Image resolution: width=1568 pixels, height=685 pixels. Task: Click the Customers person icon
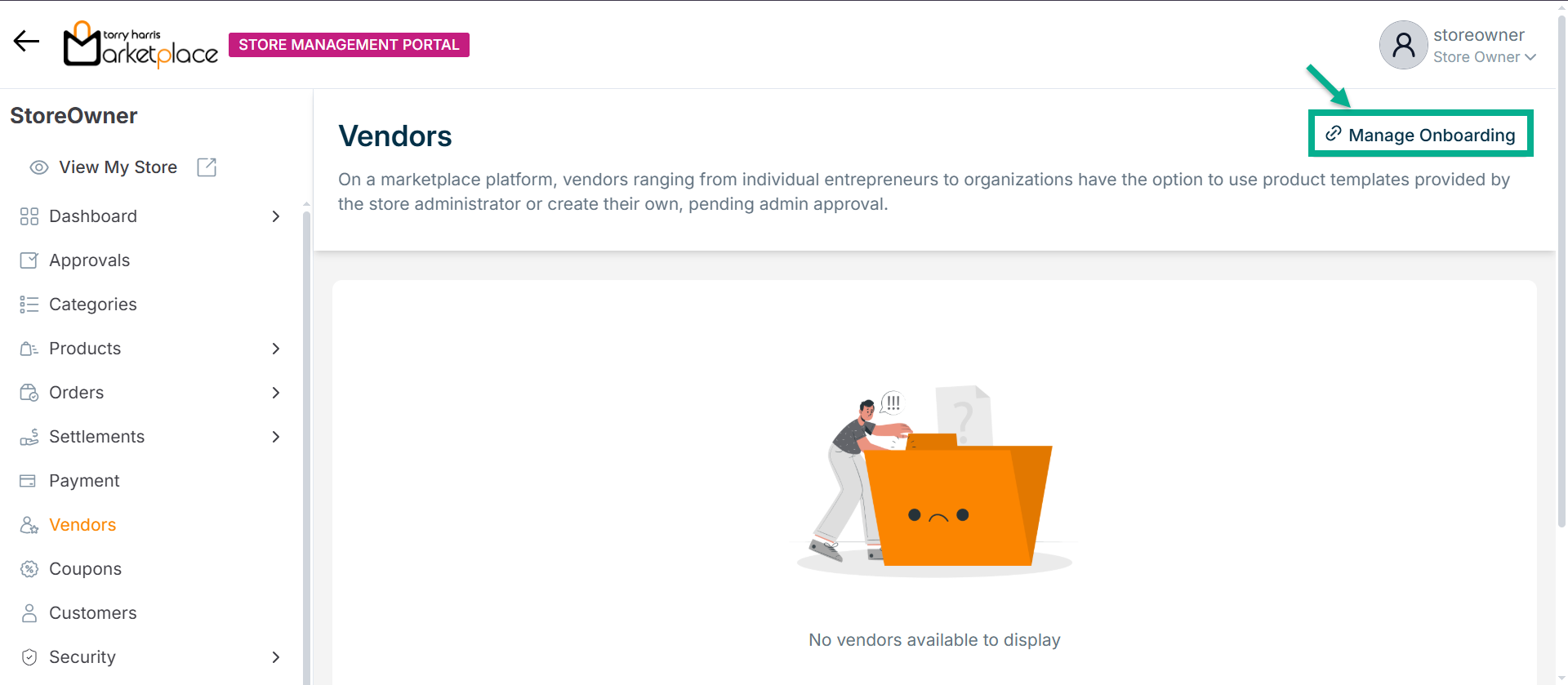29,613
